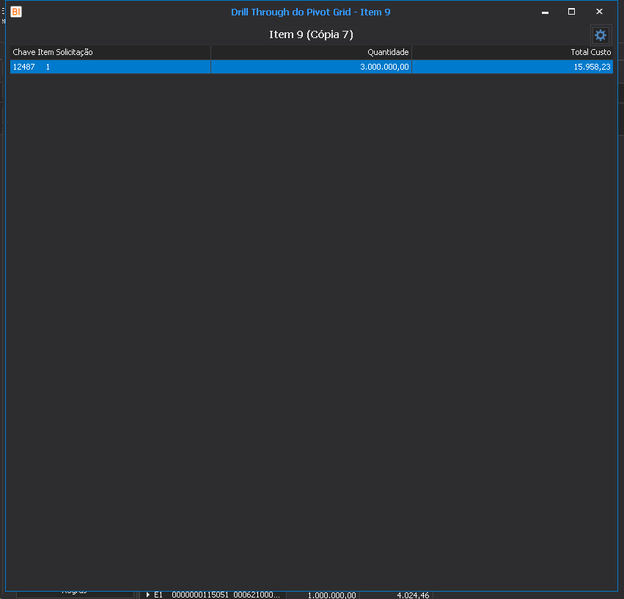Sort by Quantidade column header
This screenshot has width=624, height=599.
311,52
